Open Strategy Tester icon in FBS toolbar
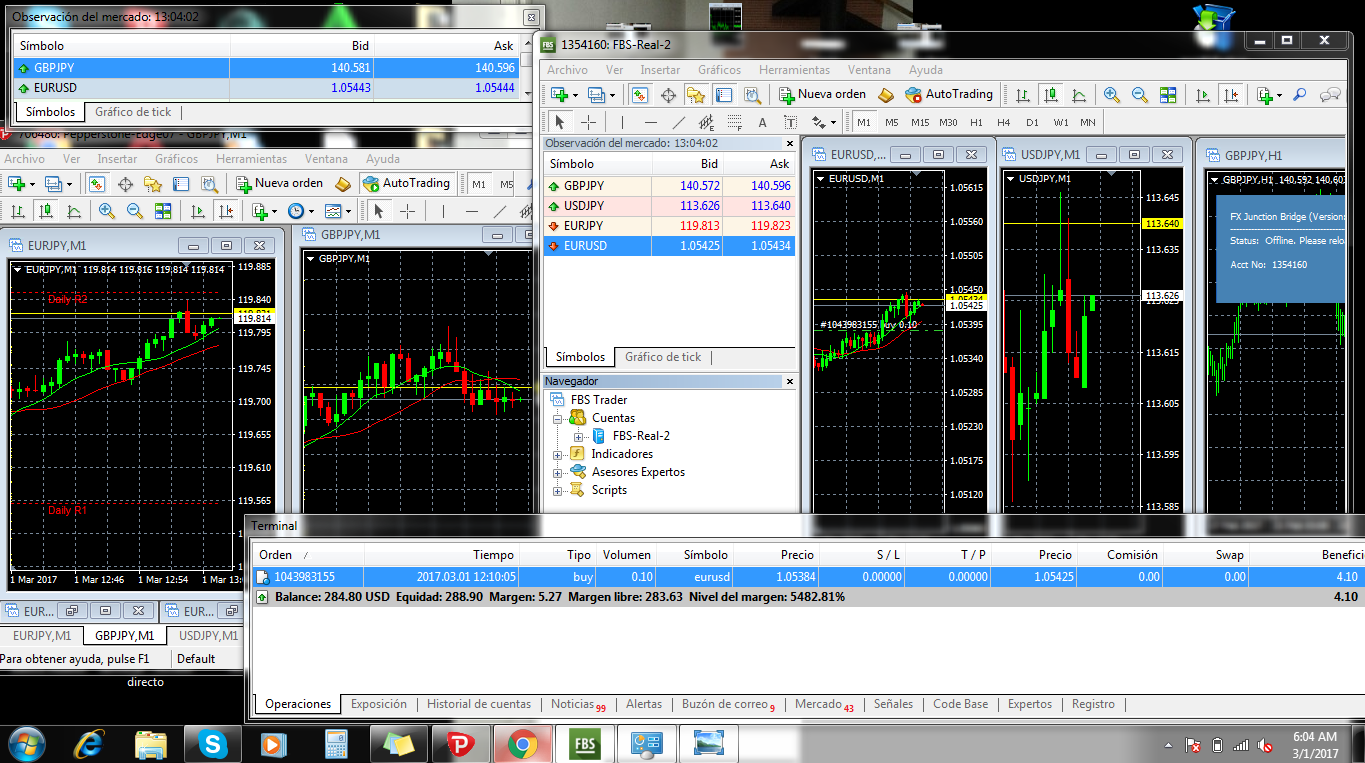The width and height of the screenshot is (1365, 763). pyautogui.click(x=752, y=94)
